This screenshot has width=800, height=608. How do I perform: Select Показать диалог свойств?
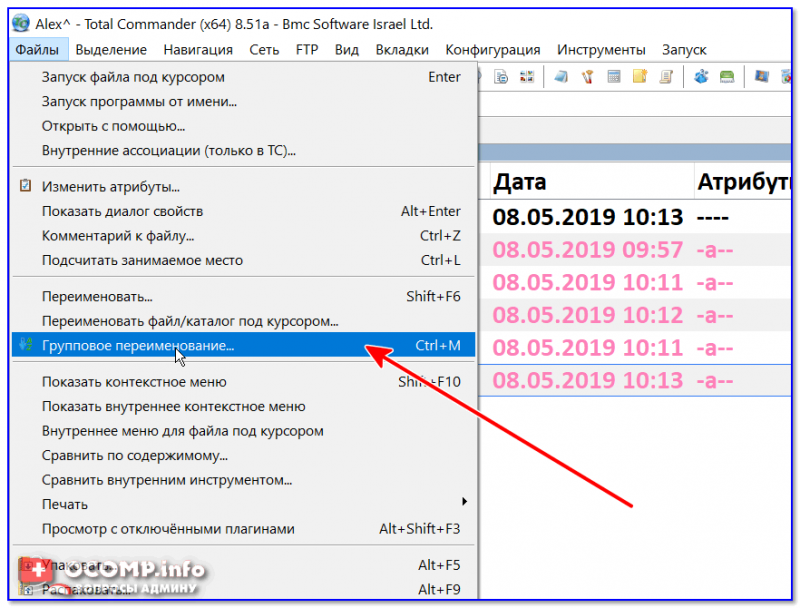point(243,211)
